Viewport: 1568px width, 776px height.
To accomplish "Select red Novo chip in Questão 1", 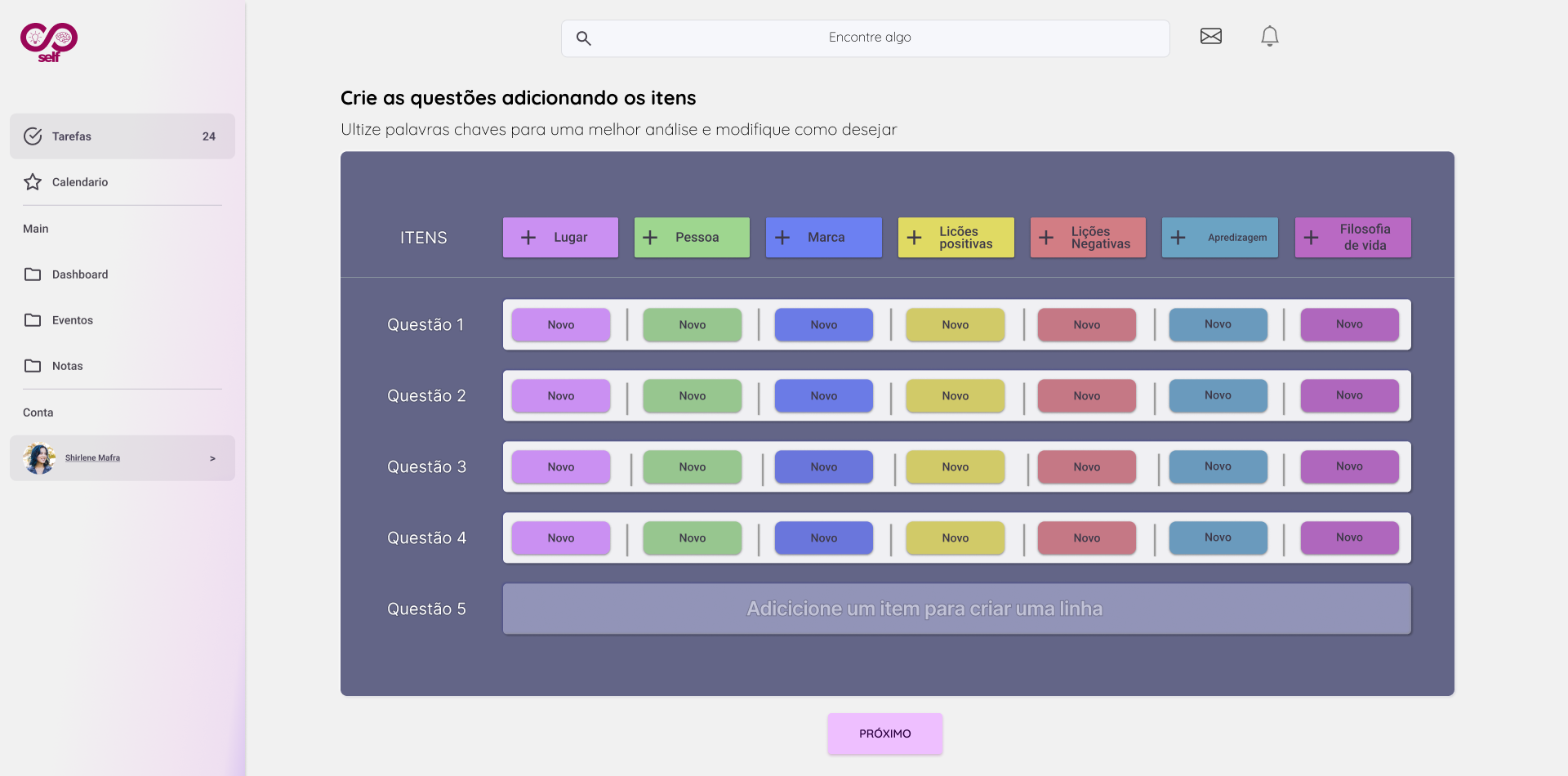I will pos(1087,324).
